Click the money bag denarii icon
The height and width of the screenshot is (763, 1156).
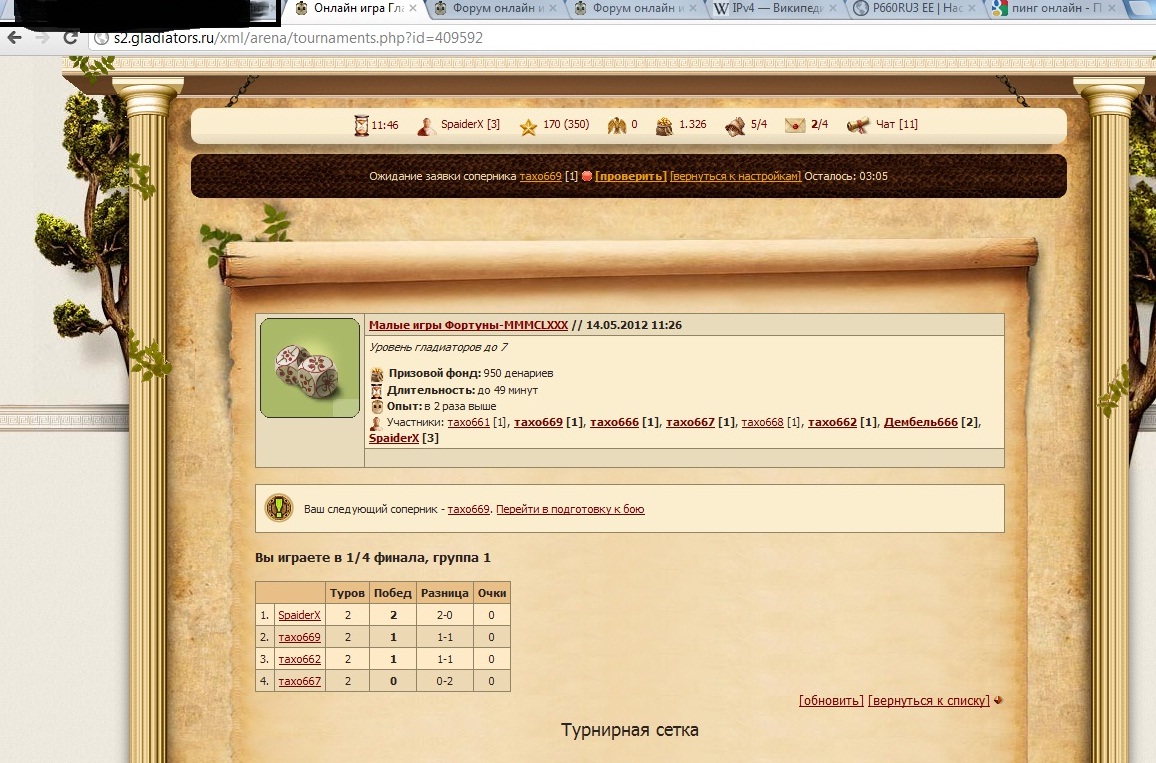664,125
